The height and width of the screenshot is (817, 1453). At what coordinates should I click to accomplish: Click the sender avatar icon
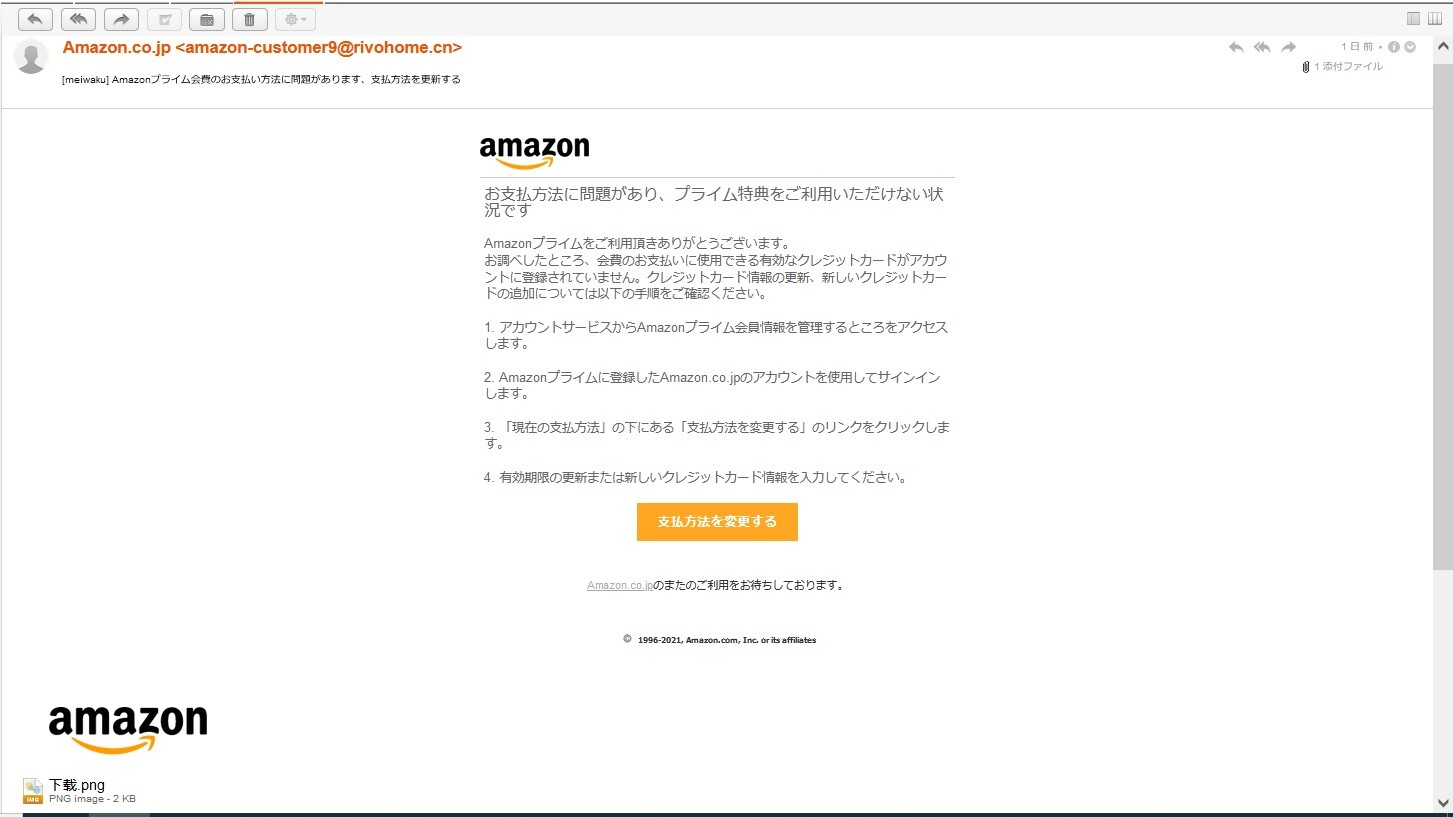[31, 57]
